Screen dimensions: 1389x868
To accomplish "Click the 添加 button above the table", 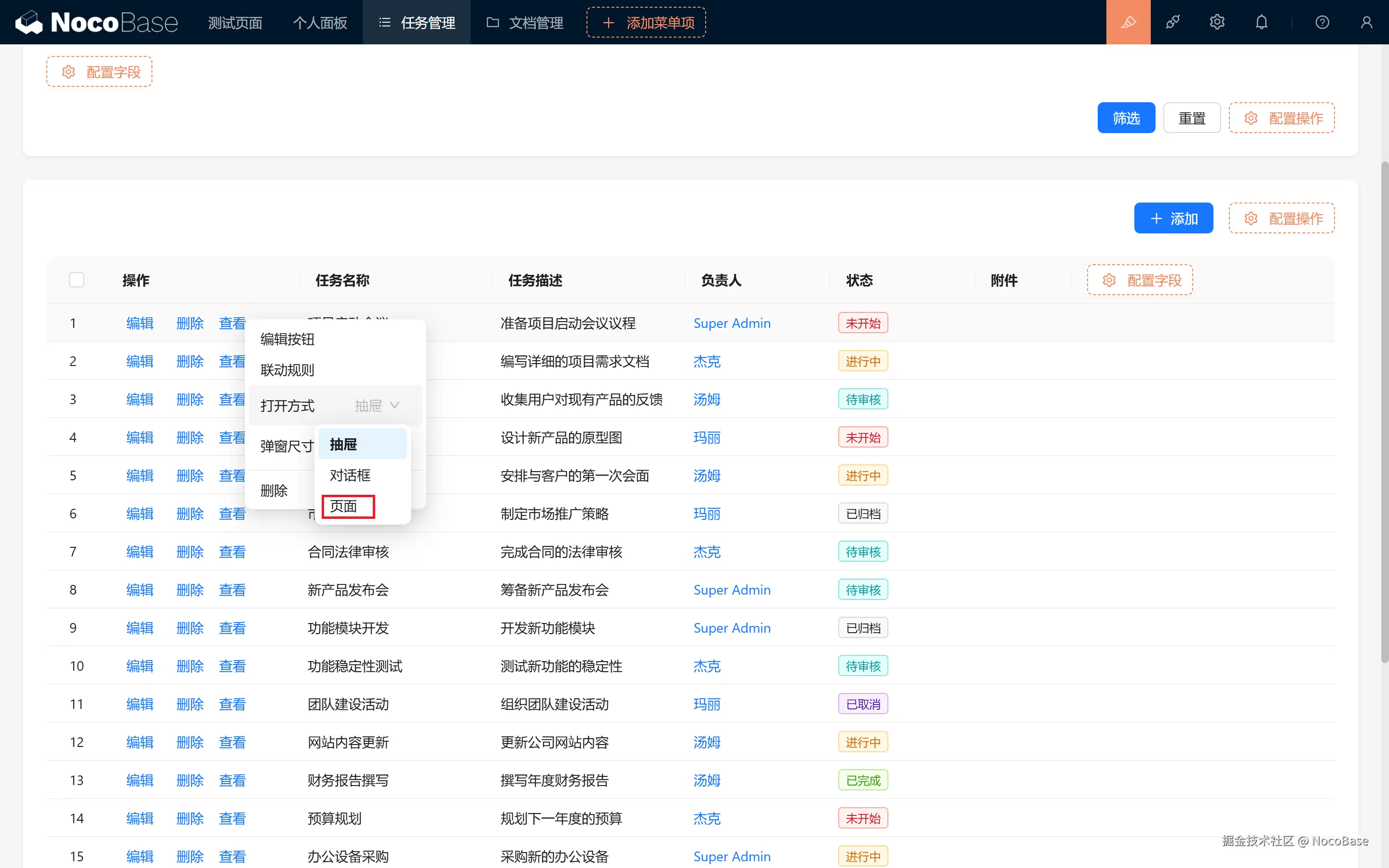I will (1173, 219).
